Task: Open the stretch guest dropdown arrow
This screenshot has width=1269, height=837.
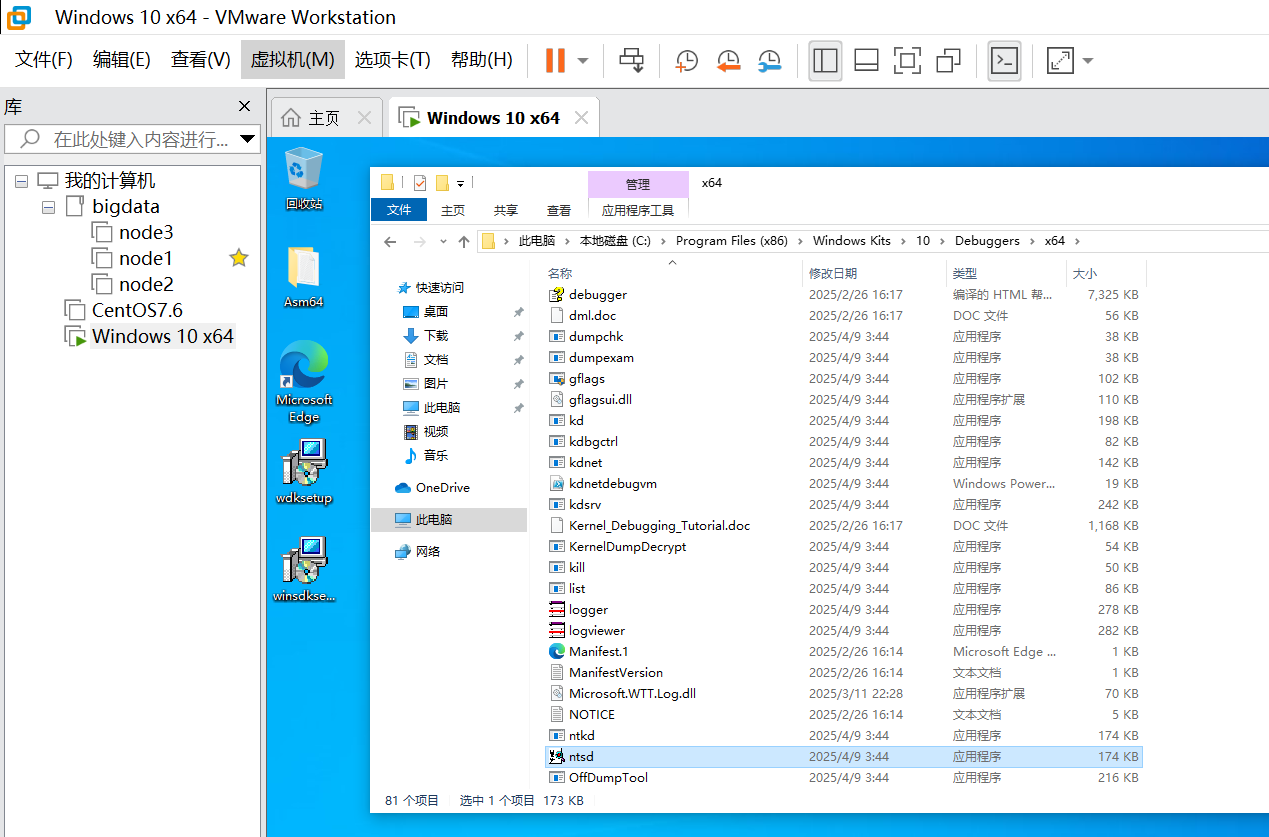Action: [x=1087, y=60]
